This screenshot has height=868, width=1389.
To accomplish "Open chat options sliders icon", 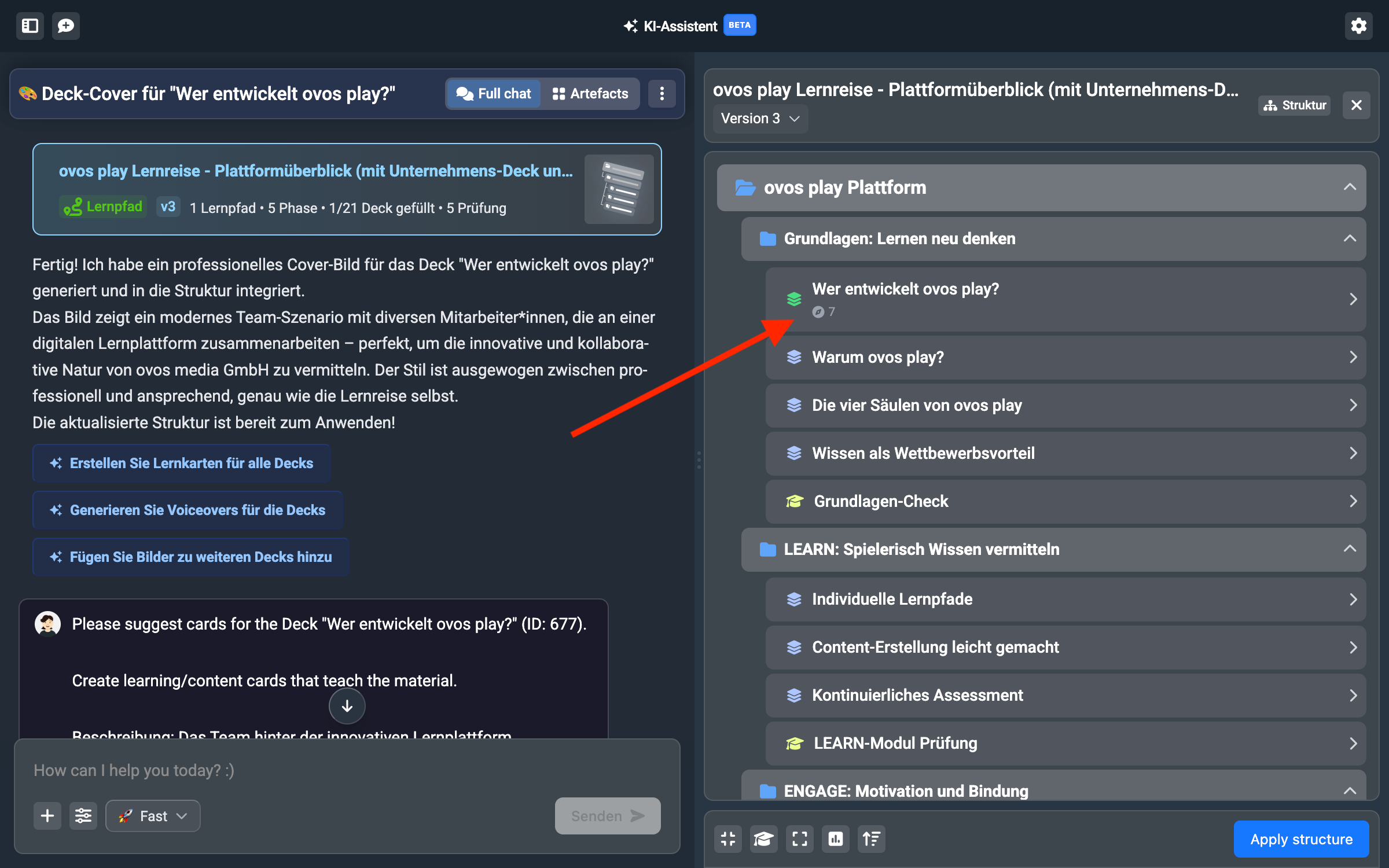I will pos(83,816).
